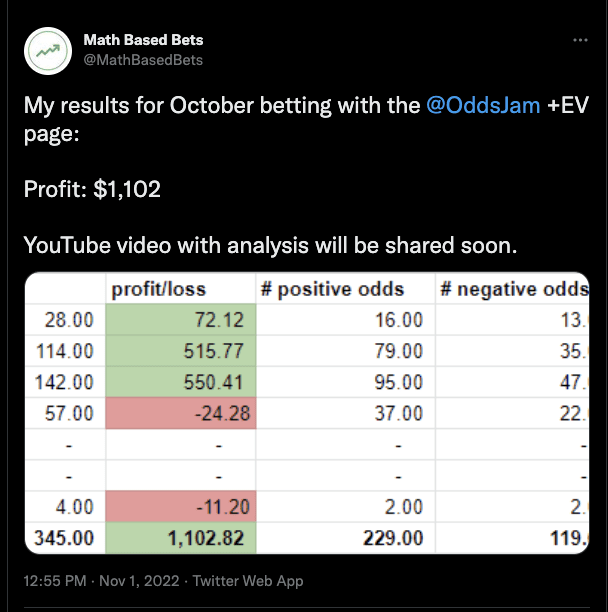608x612 pixels.
Task: Follow the @OddsJam mention link
Action: [x=483, y=105]
